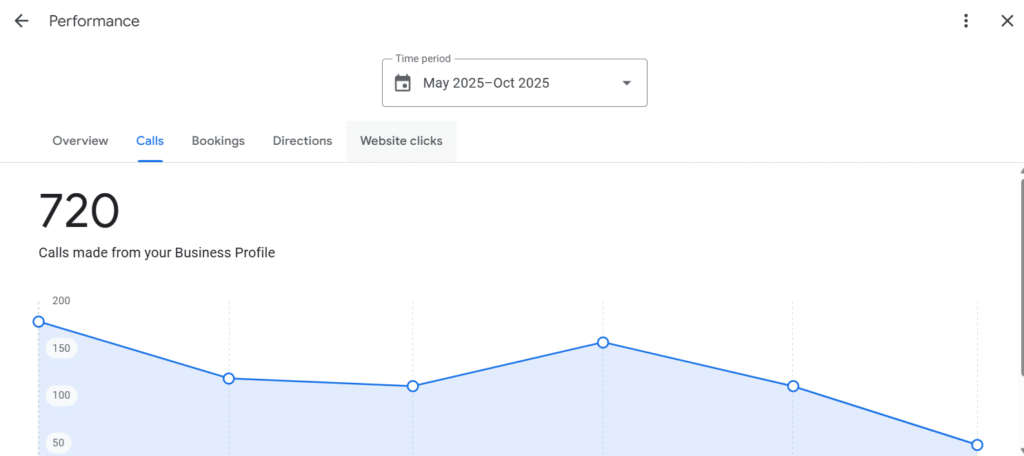Screen dimensions: 1024x456
Task: Select the May 2025–Oct 2025 date range text
Action: click(x=486, y=83)
